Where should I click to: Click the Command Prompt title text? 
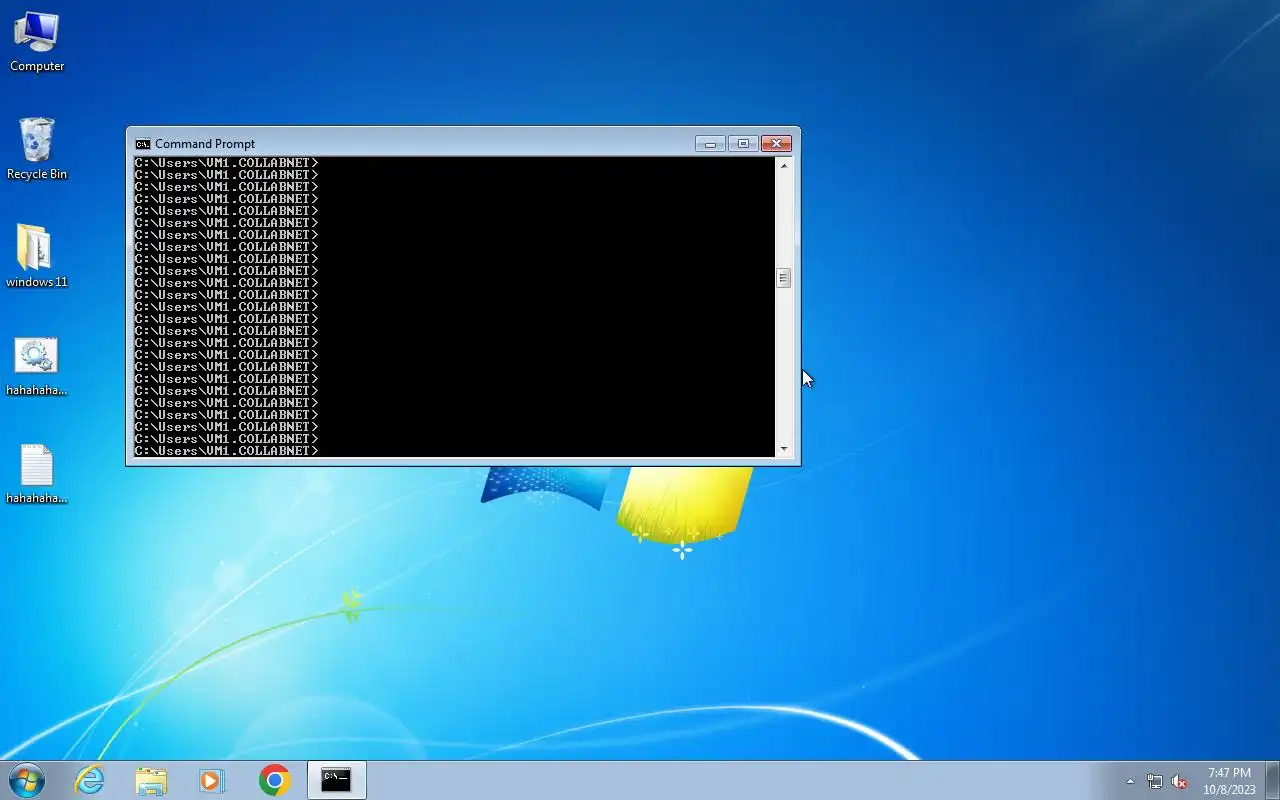coord(205,144)
